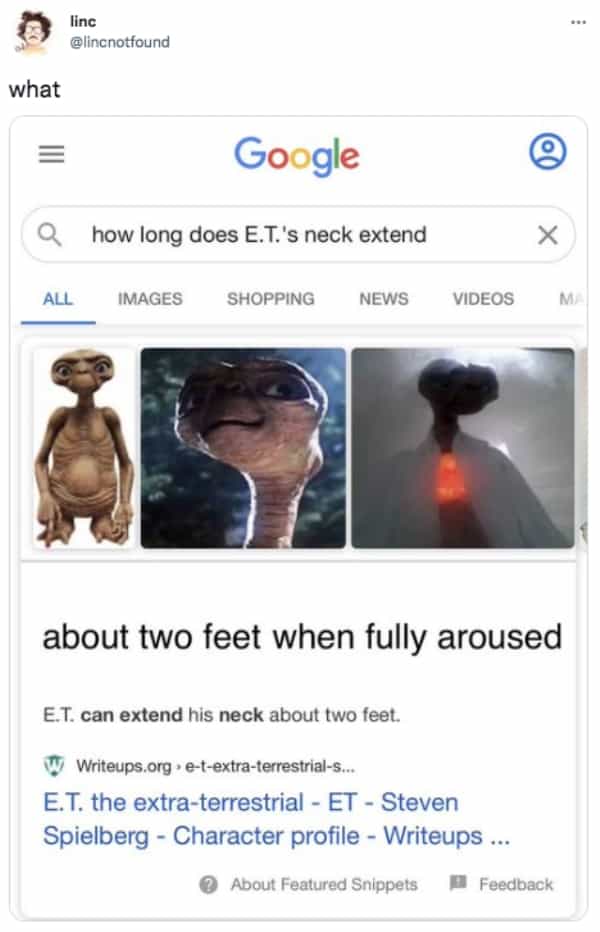600x932 pixels.
Task: Open the Google account profile icon
Action: point(548,152)
